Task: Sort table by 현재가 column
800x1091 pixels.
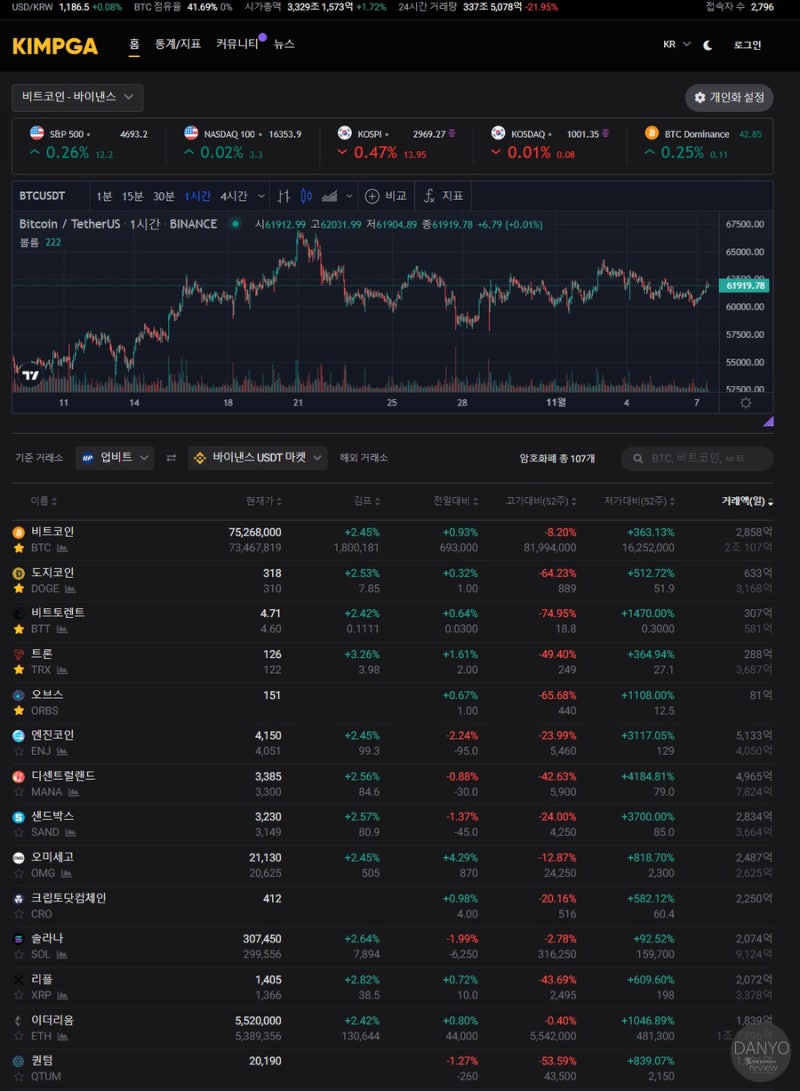Action: [264, 501]
